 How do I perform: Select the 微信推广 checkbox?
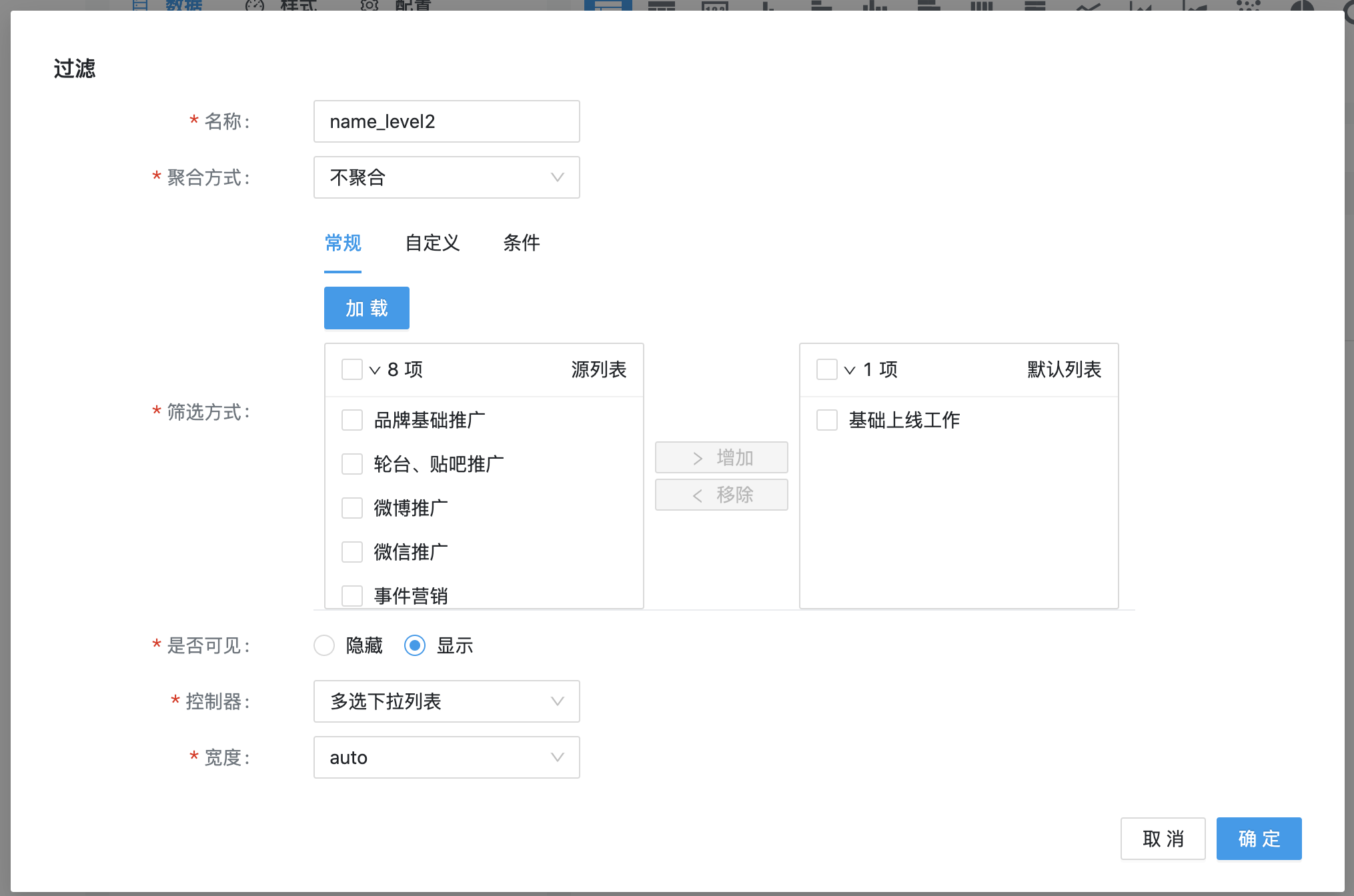[x=352, y=552]
